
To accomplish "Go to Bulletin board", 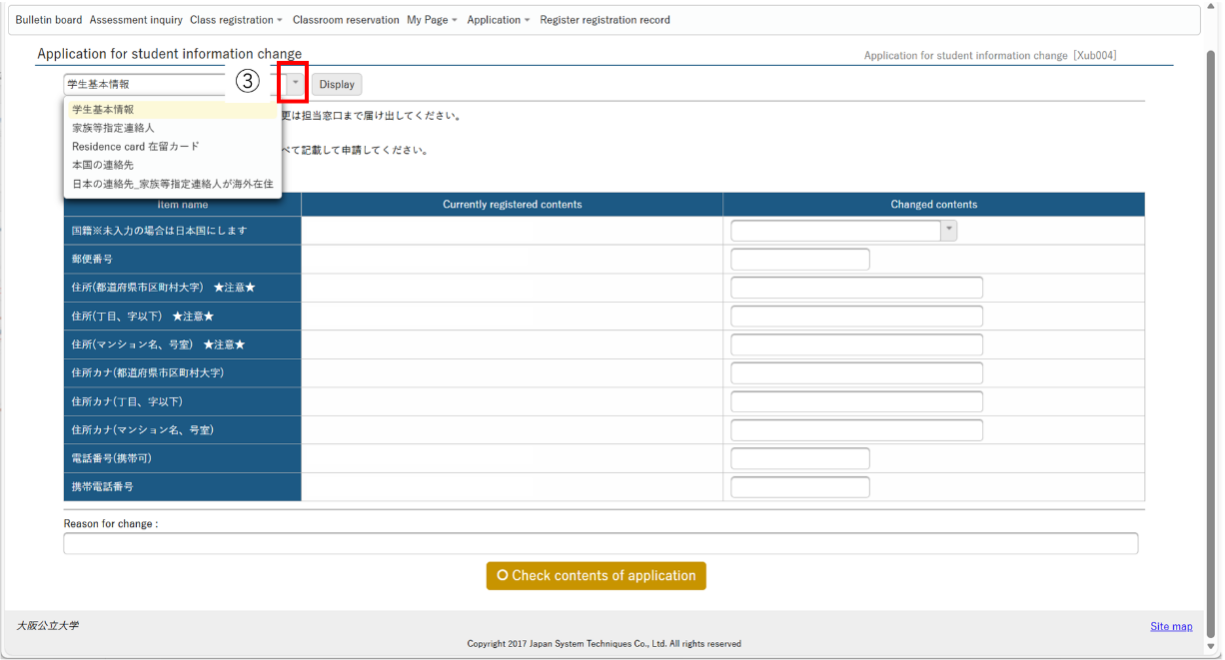I will pos(49,20).
